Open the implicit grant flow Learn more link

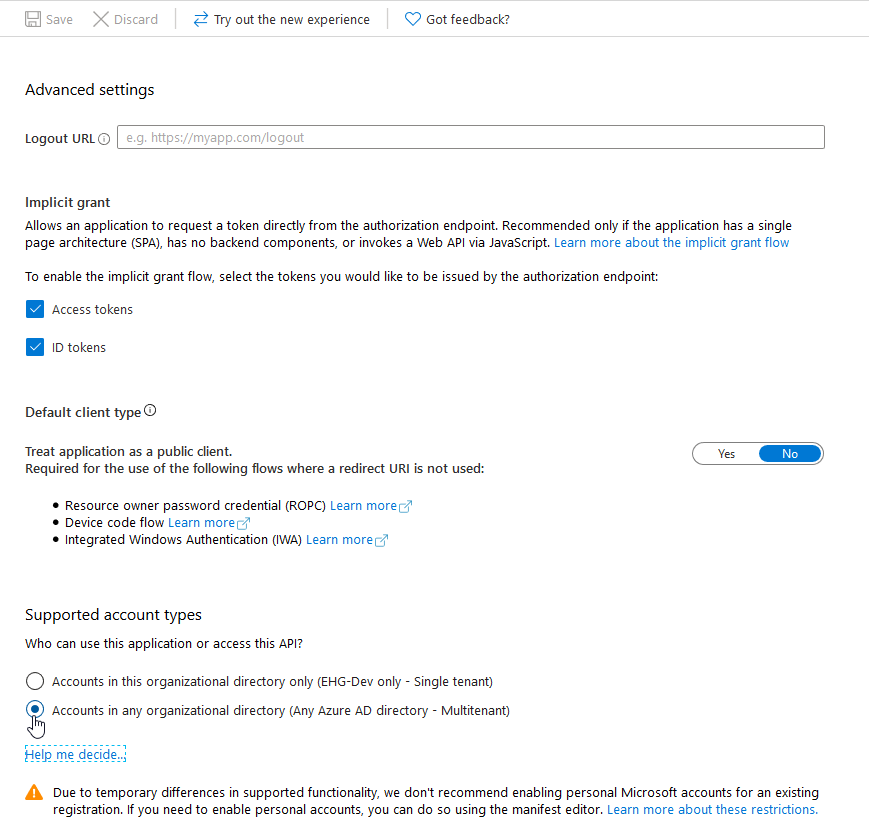point(671,242)
